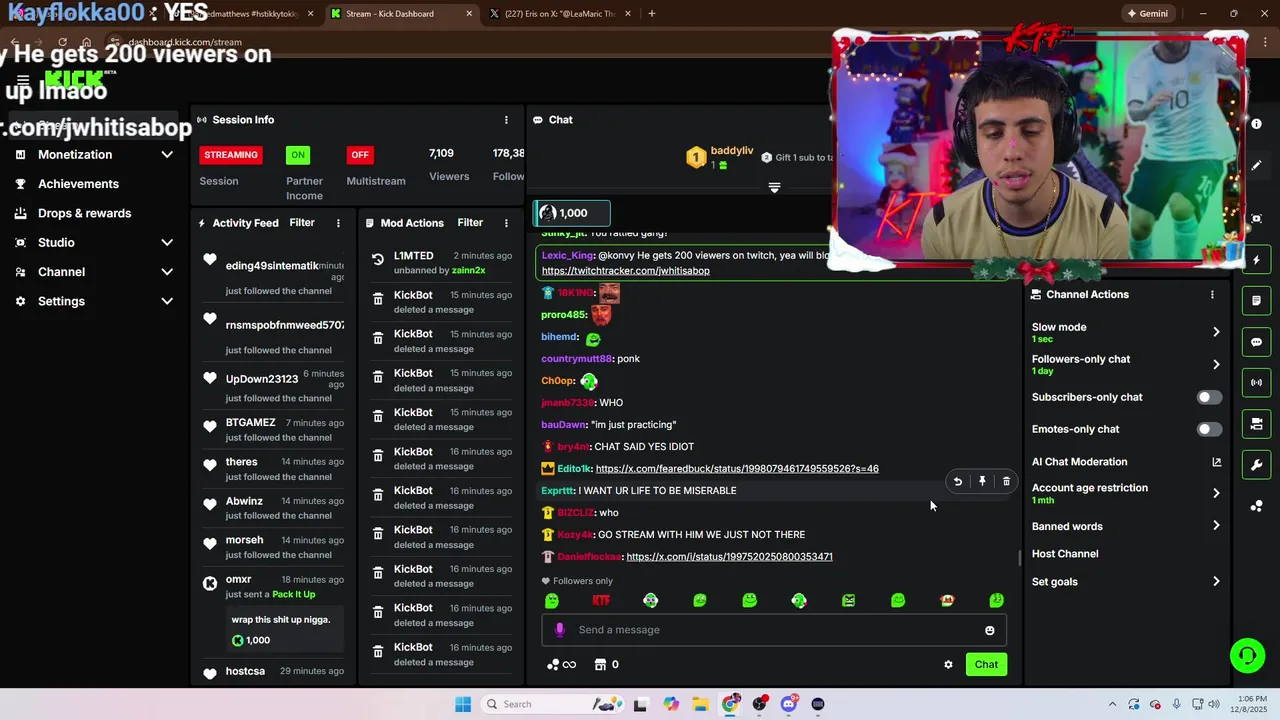Click the trash icon beside the first KickBot entry
Screen dimensions: 1280x720
[x=378, y=299]
